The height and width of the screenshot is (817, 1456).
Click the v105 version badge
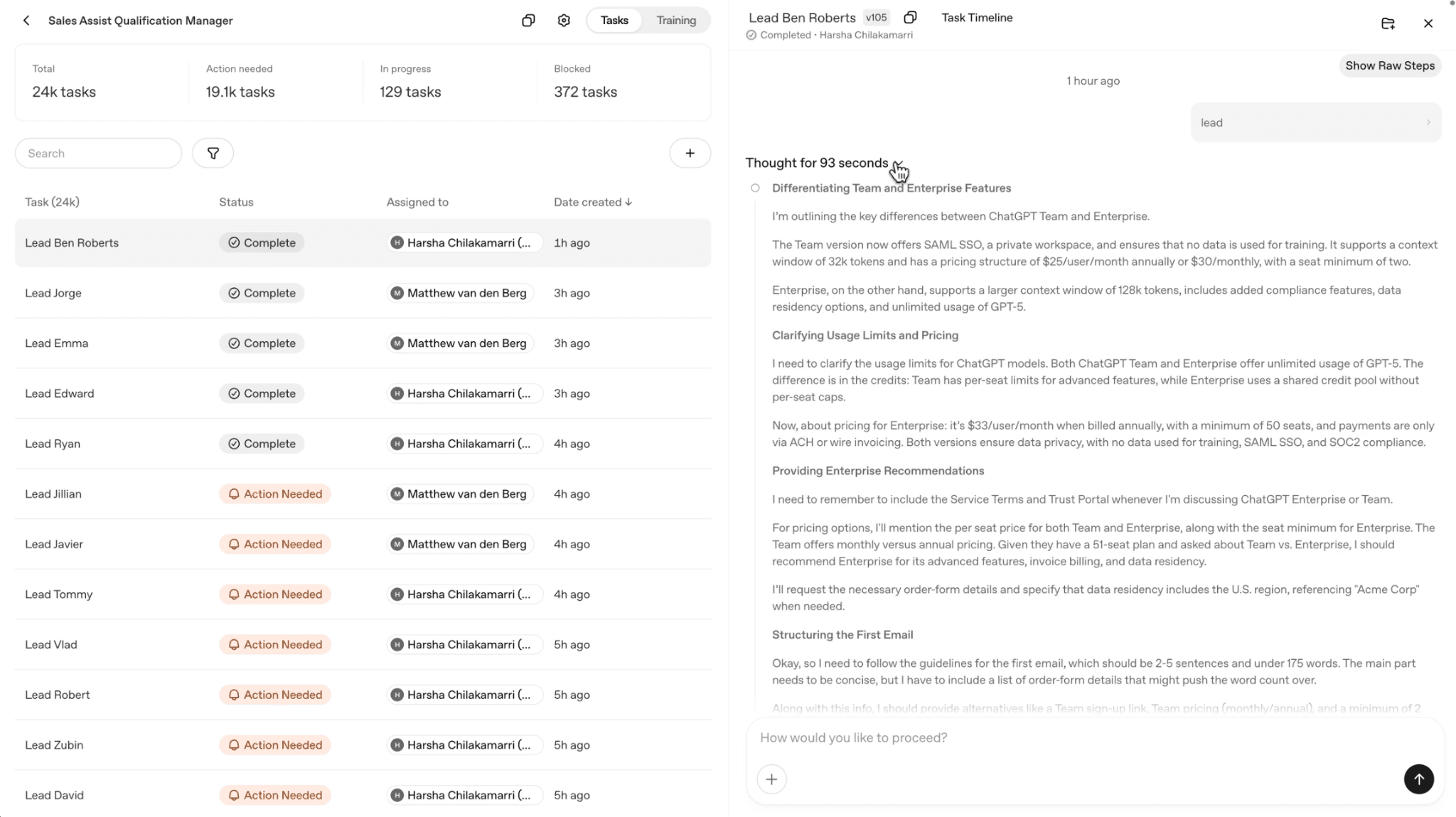click(x=876, y=18)
